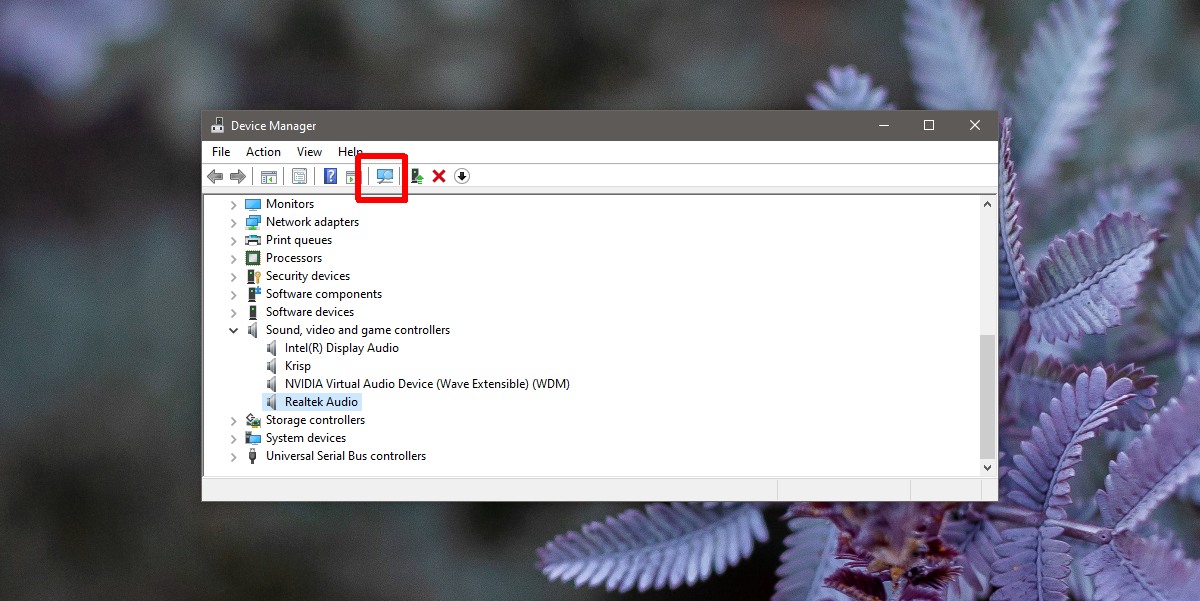Viewport: 1200px width, 601px height.
Task: Click the Update device driver toolbar icon
Action: (x=417, y=176)
